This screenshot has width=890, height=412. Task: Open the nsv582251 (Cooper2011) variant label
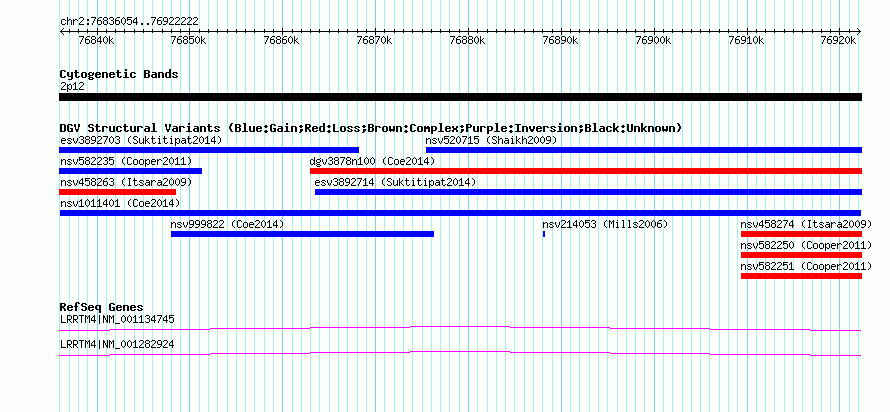[x=806, y=266]
